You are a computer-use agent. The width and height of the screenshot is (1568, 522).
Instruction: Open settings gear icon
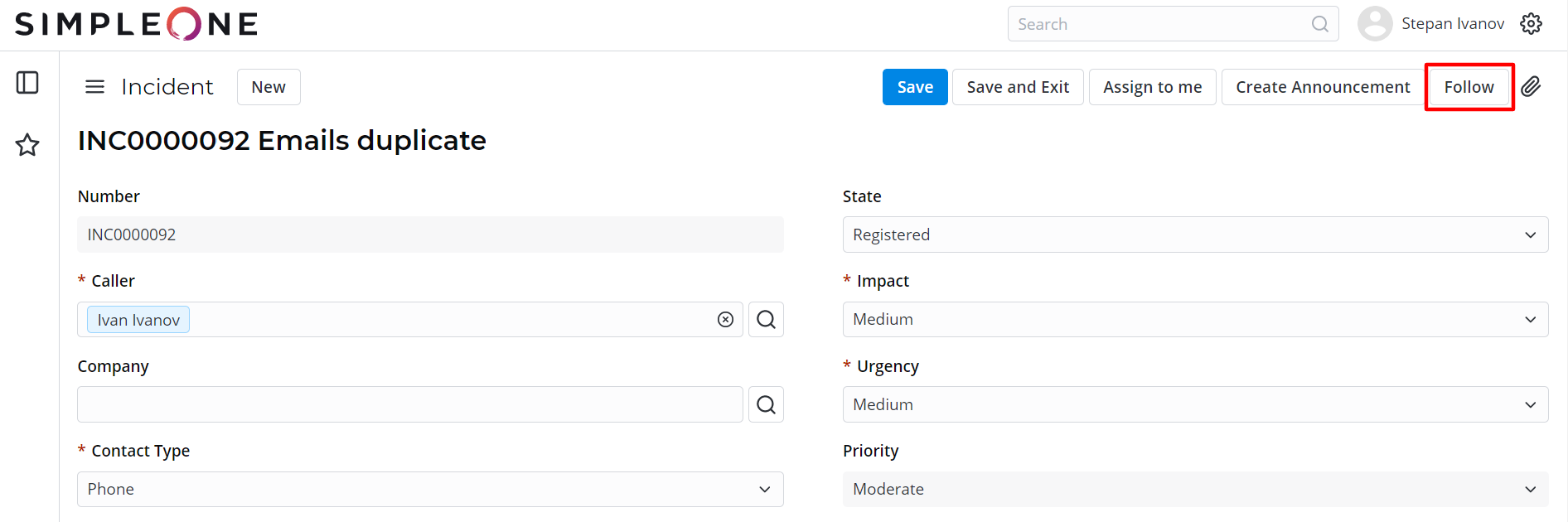pyautogui.click(x=1531, y=24)
